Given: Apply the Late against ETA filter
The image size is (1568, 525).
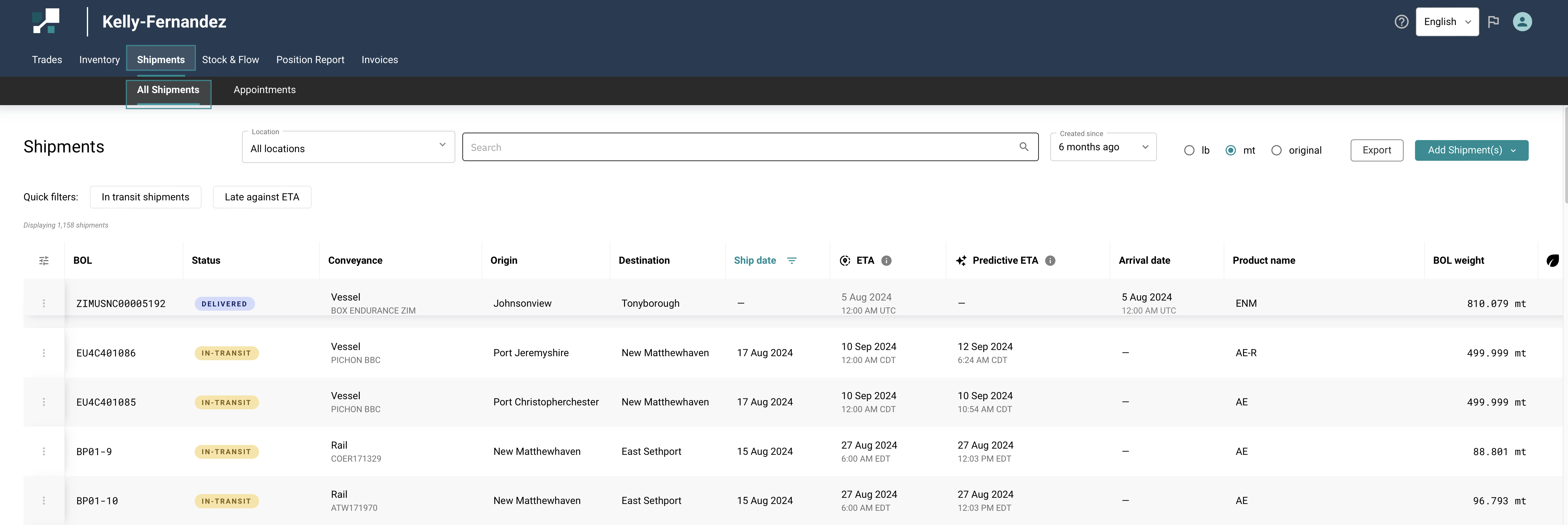Looking at the screenshot, I should [x=262, y=197].
